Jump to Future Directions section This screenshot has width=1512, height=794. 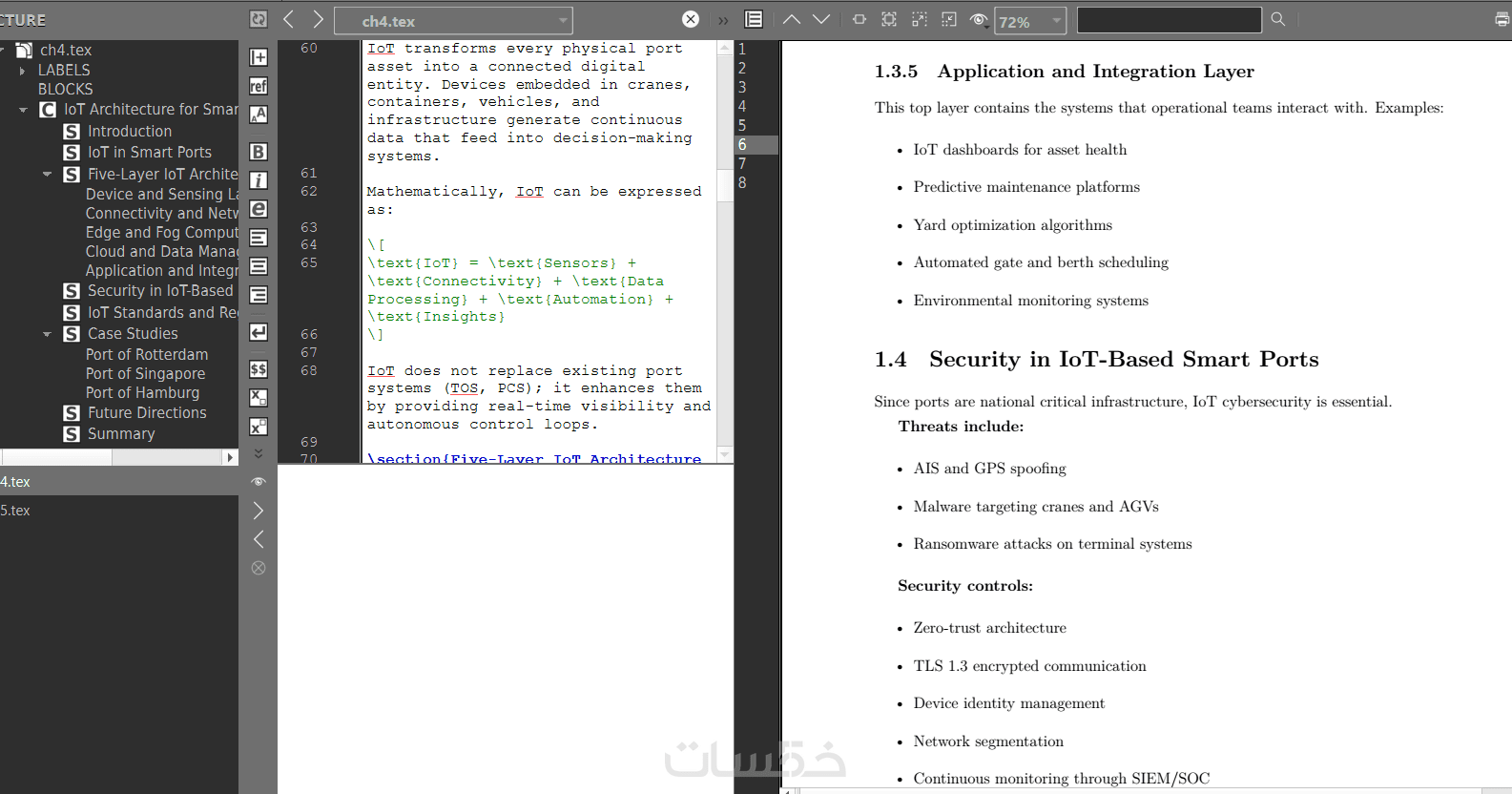[x=147, y=413]
